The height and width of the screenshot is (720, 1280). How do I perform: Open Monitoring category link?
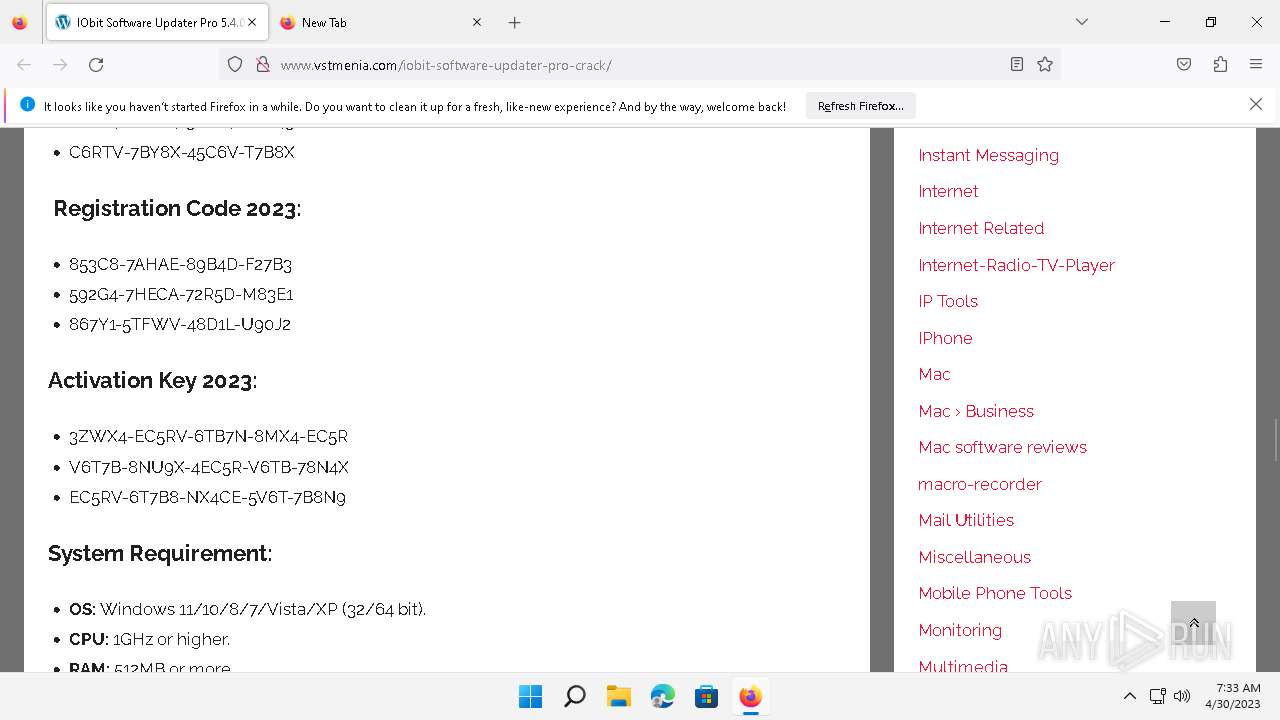pyautogui.click(x=960, y=630)
